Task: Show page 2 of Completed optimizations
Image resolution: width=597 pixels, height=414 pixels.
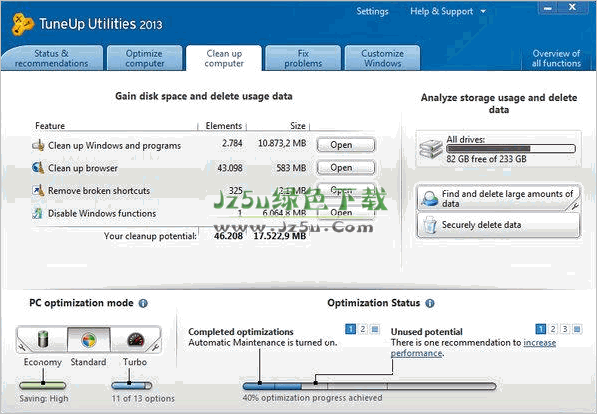Action: [363, 329]
